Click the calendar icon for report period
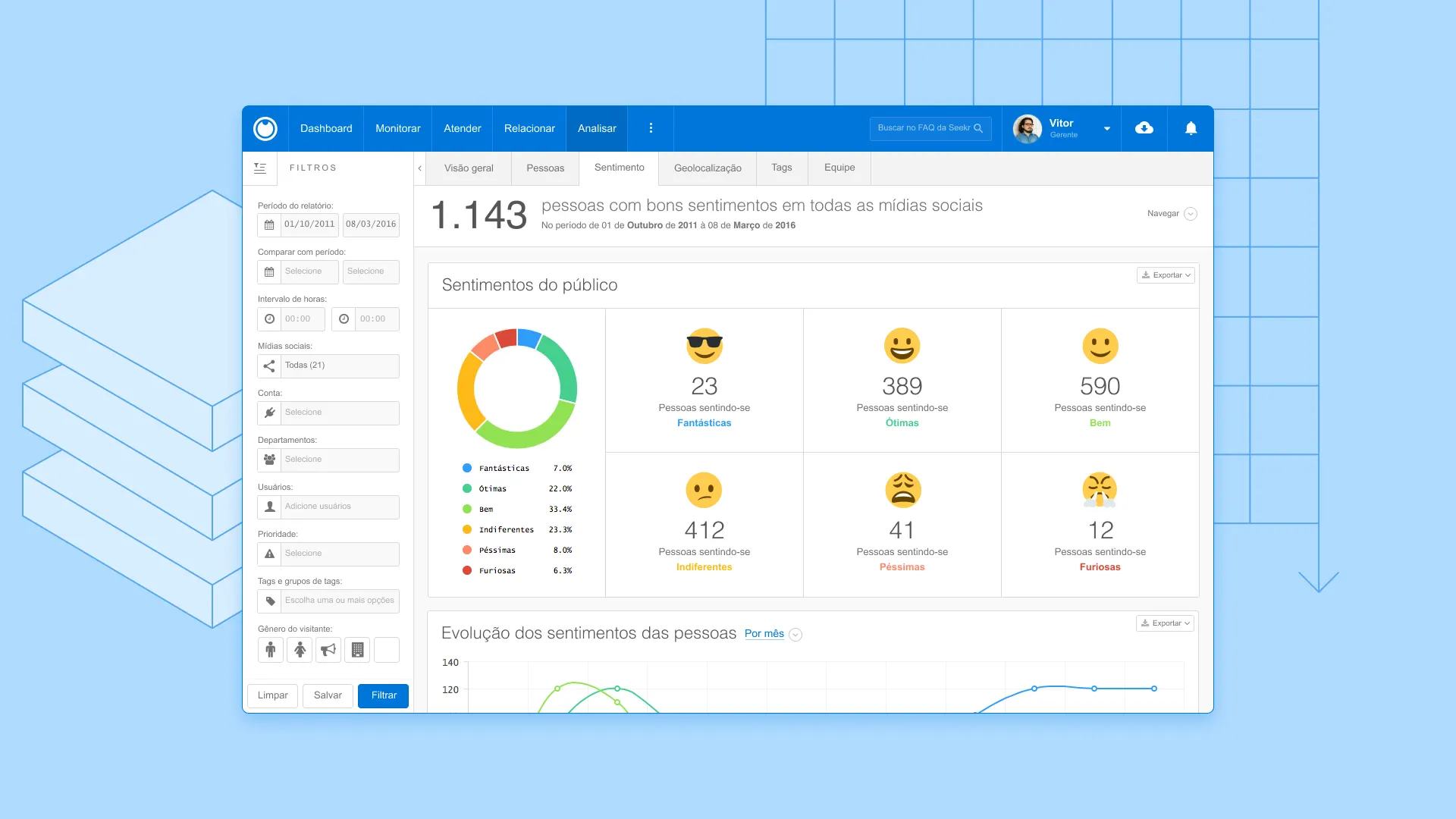This screenshot has width=1456, height=819. [x=269, y=224]
